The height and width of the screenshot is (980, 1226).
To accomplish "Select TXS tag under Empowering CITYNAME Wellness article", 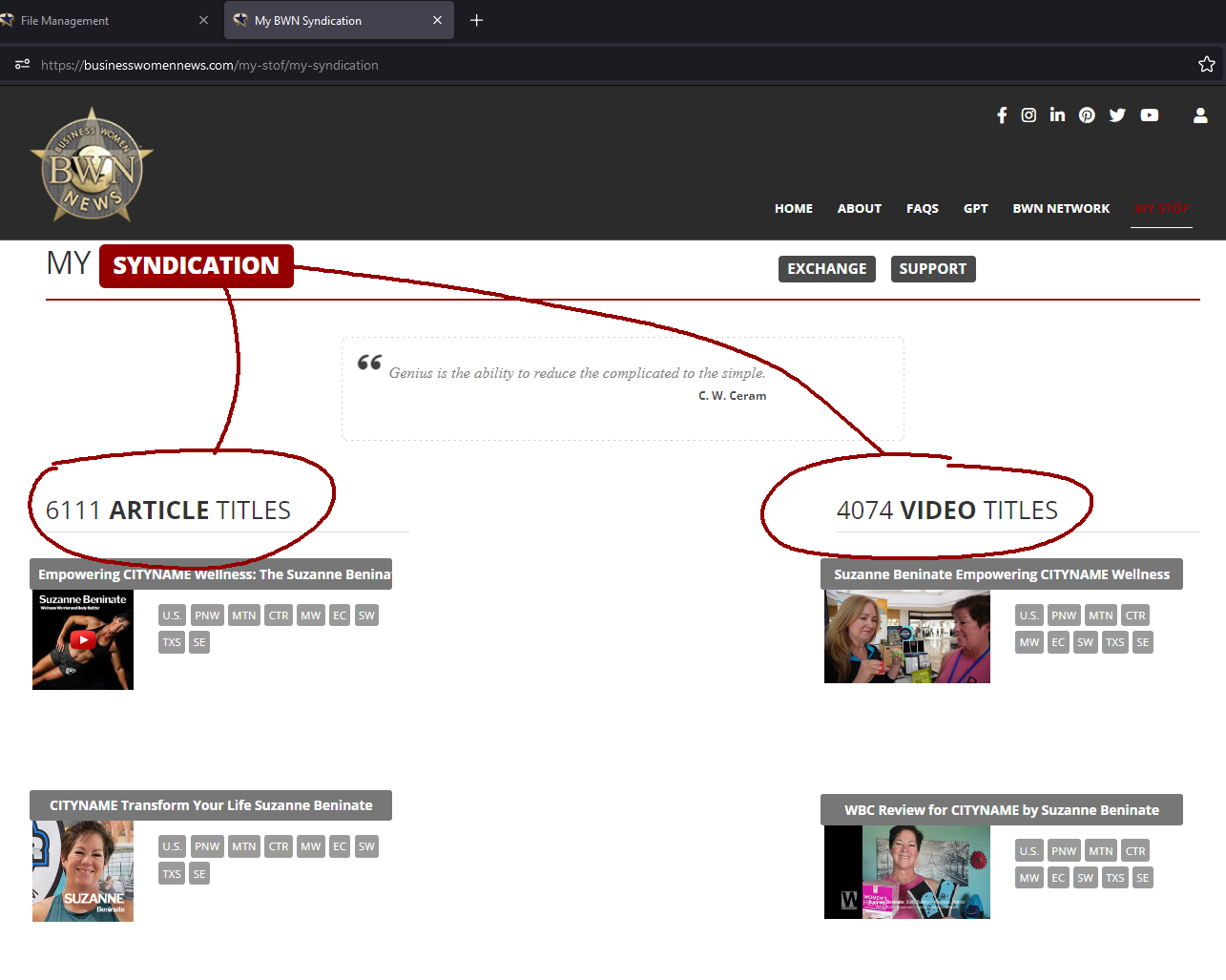I will click(172, 642).
